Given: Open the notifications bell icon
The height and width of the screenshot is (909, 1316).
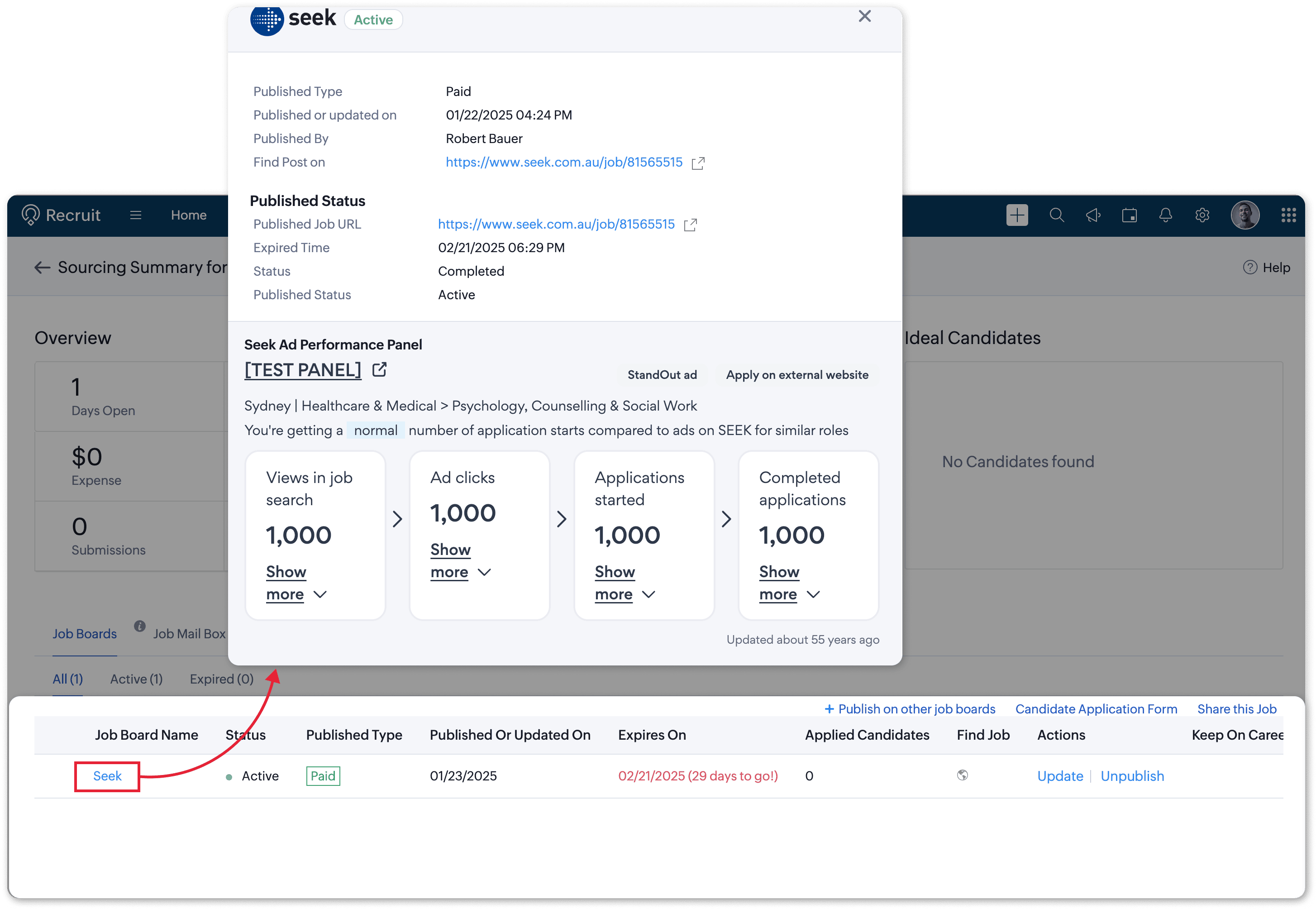Looking at the screenshot, I should pyautogui.click(x=1166, y=215).
